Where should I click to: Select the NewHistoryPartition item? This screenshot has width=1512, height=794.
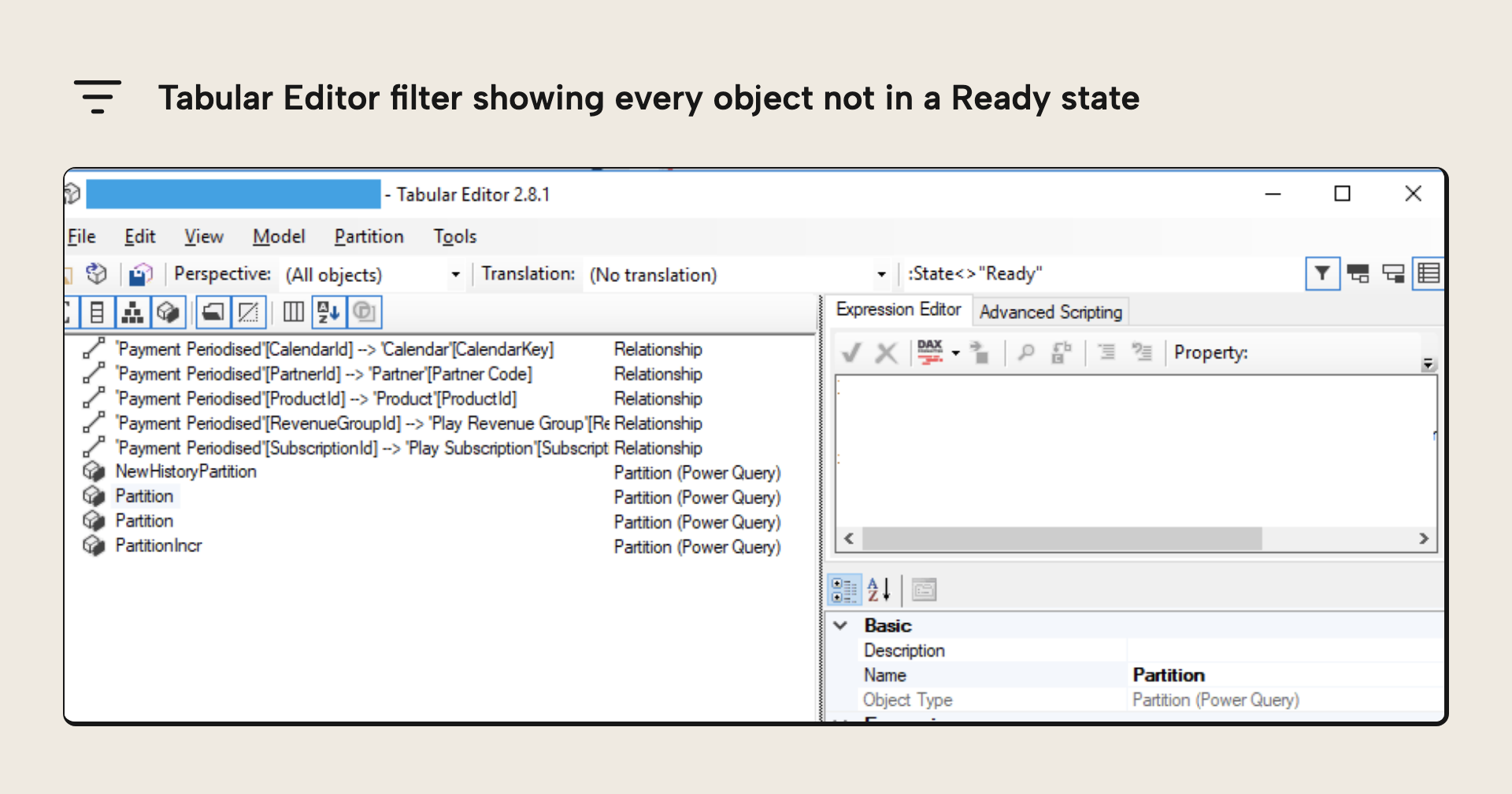186,472
